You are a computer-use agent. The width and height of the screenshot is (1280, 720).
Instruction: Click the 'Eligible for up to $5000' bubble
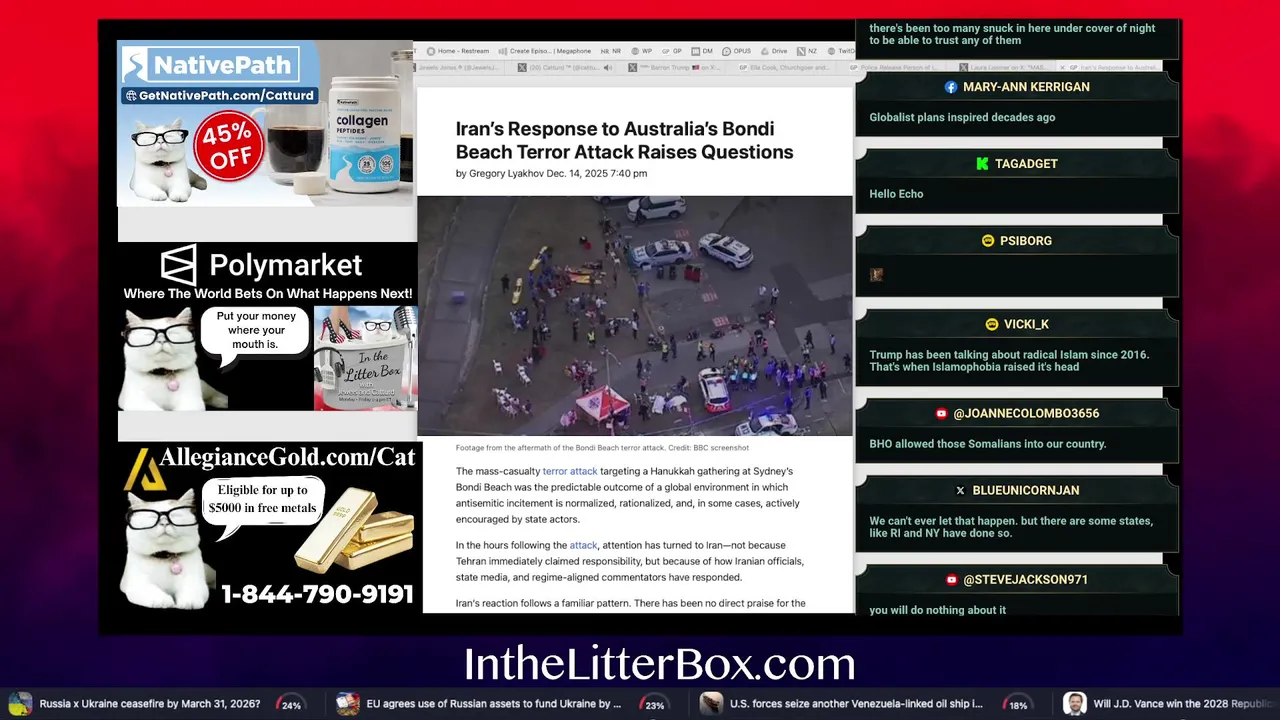262,500
